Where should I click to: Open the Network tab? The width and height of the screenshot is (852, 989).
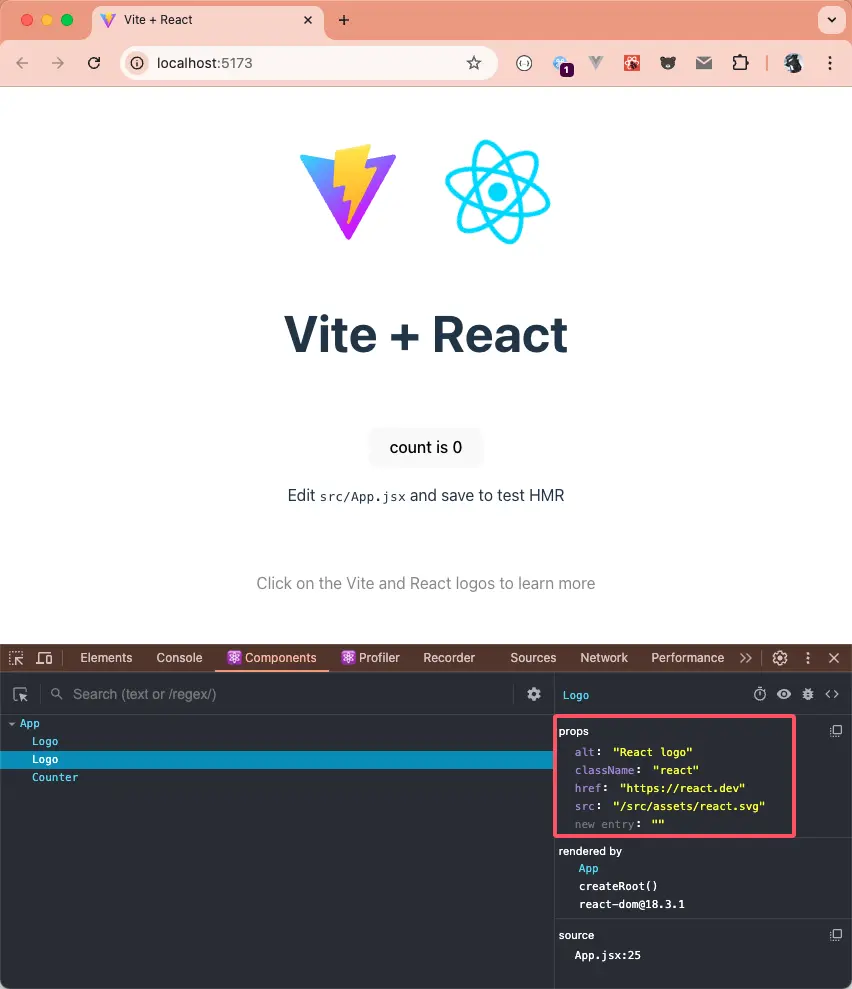tap(604, 658)
